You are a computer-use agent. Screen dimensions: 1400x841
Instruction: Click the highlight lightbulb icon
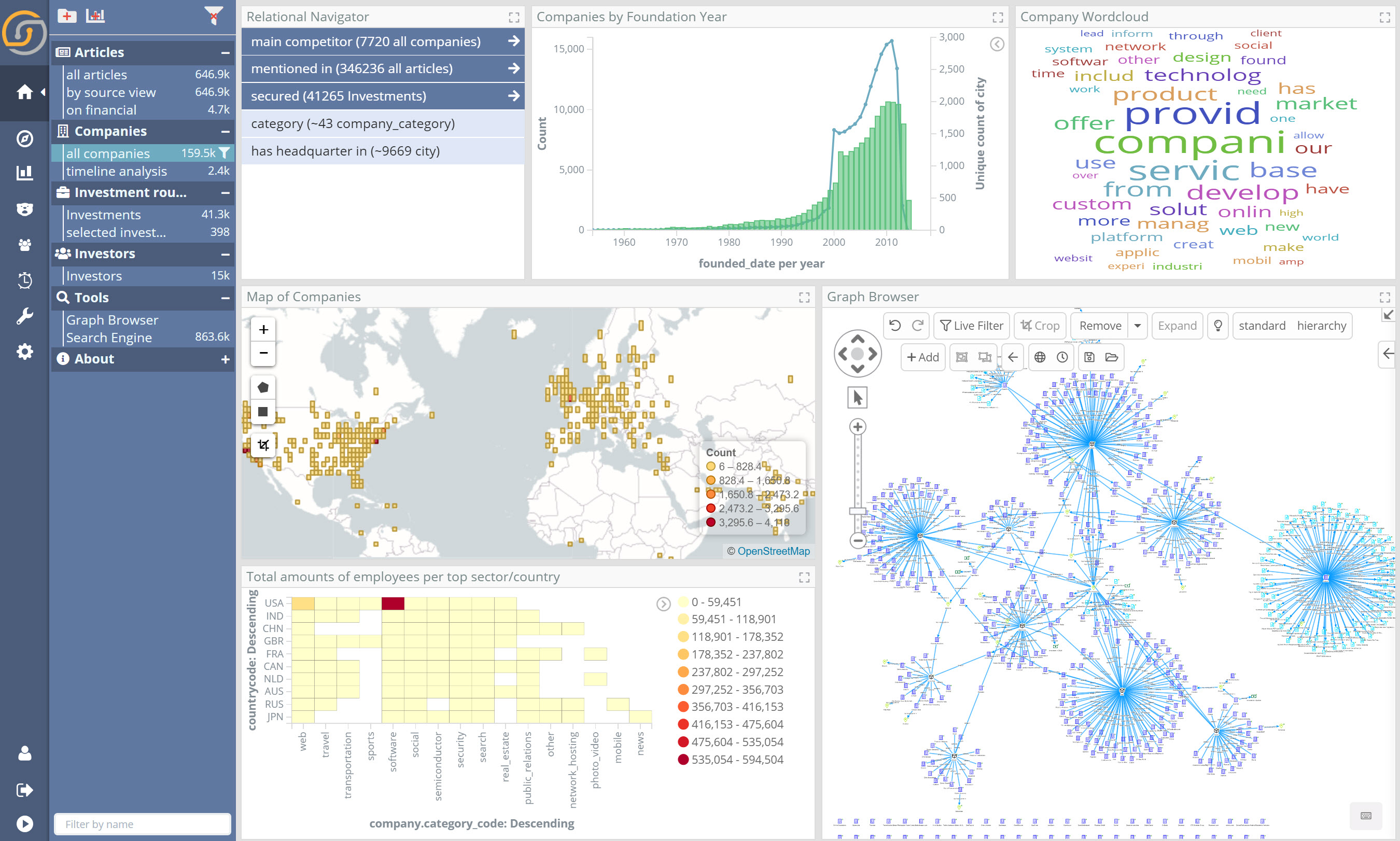1217,325
